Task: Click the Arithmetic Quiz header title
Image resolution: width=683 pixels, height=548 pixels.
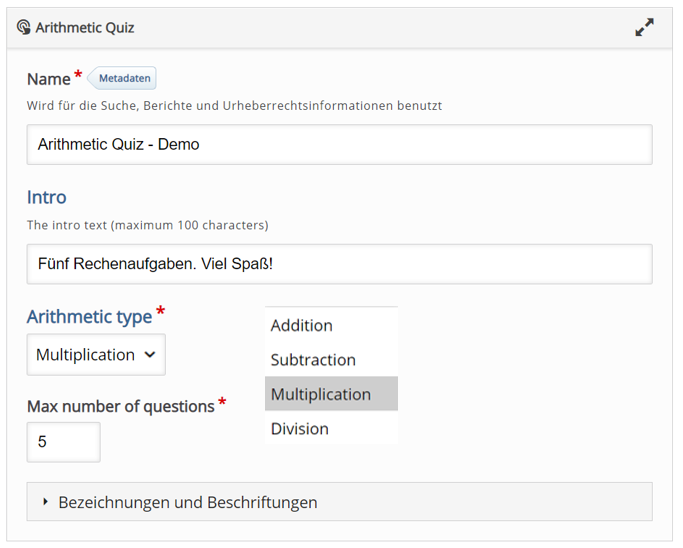Action: [x=85, y=28]
